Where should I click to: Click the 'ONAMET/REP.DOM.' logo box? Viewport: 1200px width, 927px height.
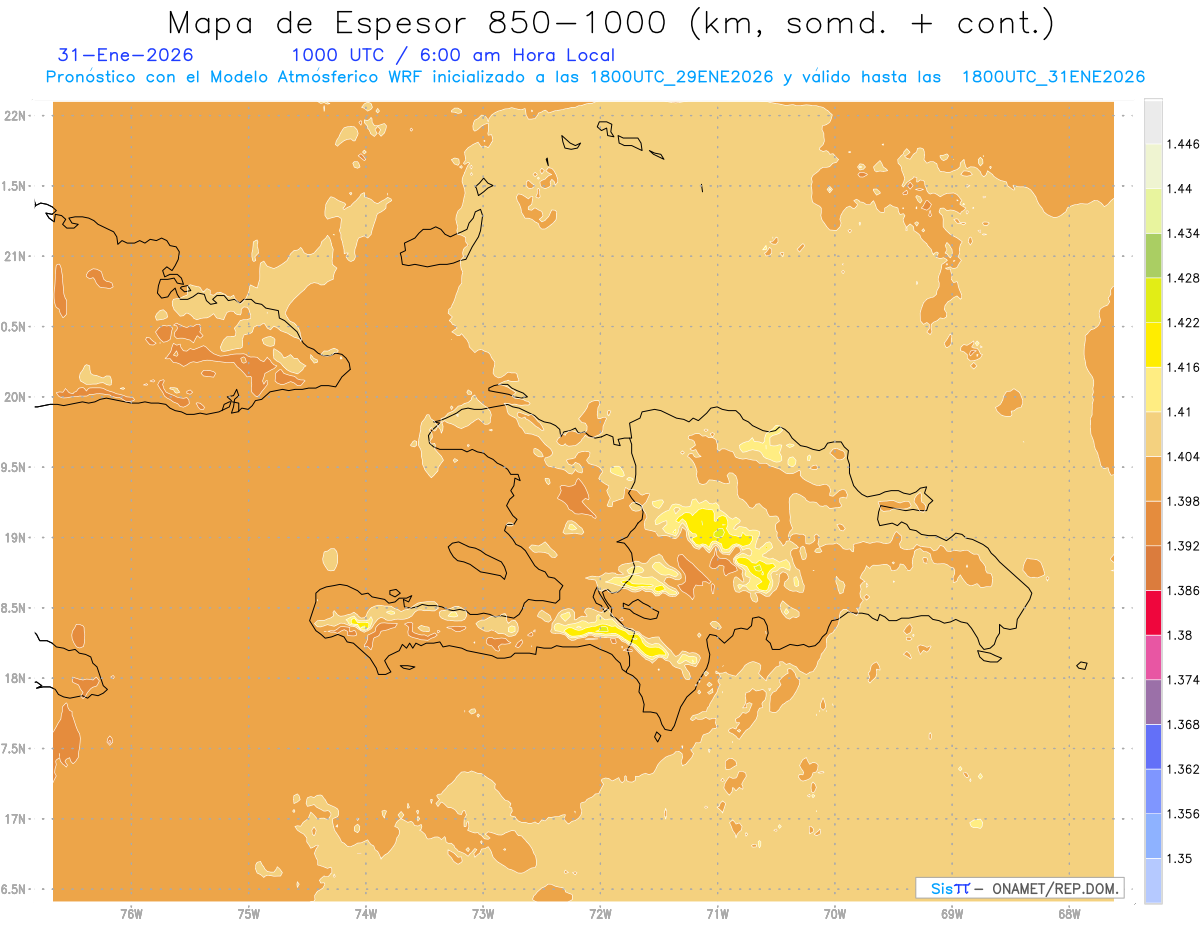click(x=1020, y=888)
